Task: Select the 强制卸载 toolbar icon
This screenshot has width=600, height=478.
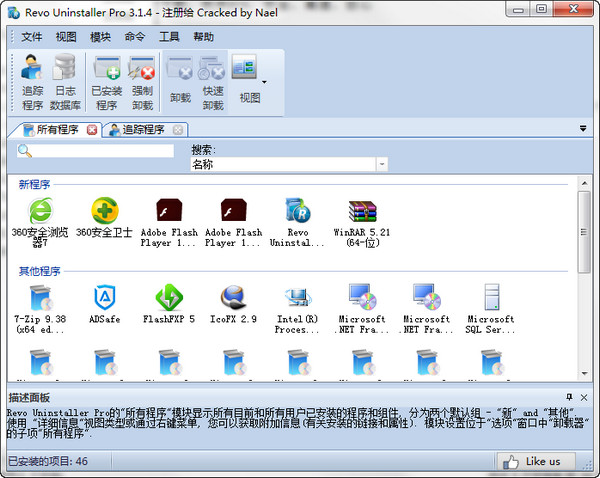Action: pyautogui.click(x=142, y=81)
